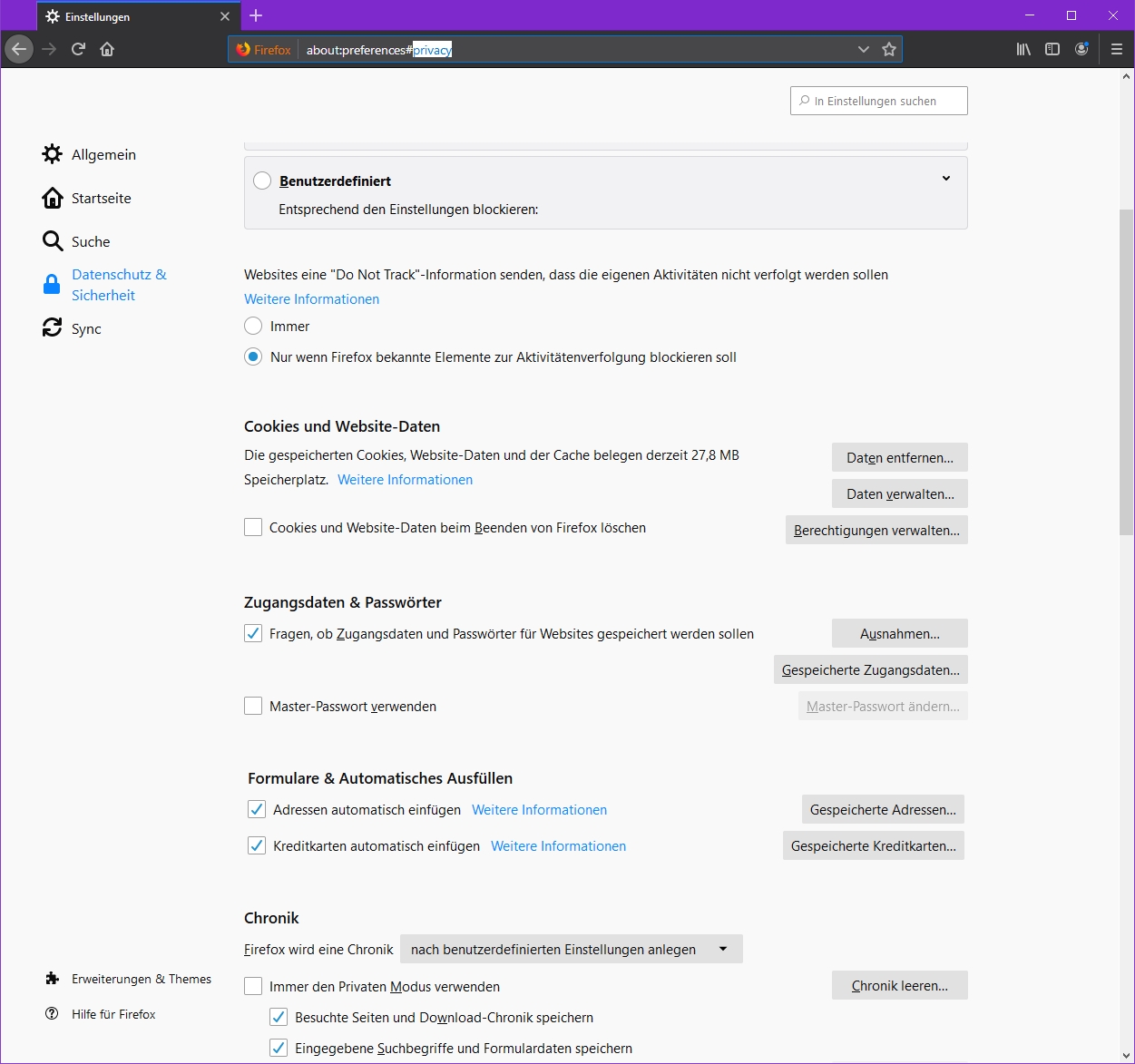Toggle asking to save Zugangsdaten und Passwörter
The height and width of the screenshot is (1064, 1135).
click(253, 633)
